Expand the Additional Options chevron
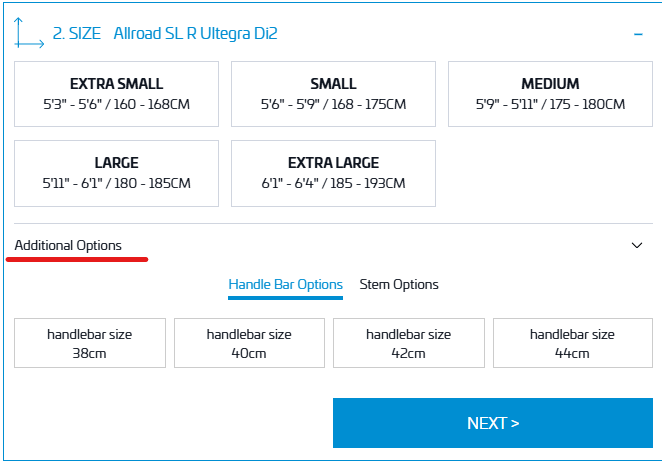 [x=637, y=245]
